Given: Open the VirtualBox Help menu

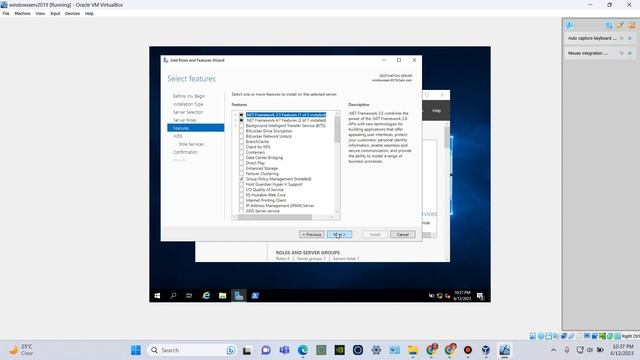Looking at the screenshot, I should tap(89, 13).
